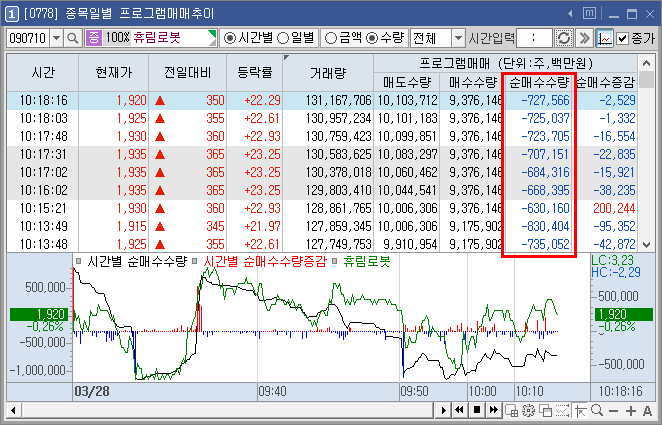Click the purple 증 margin badge
This screenshot has width=662, height=425.
[93, 38]
